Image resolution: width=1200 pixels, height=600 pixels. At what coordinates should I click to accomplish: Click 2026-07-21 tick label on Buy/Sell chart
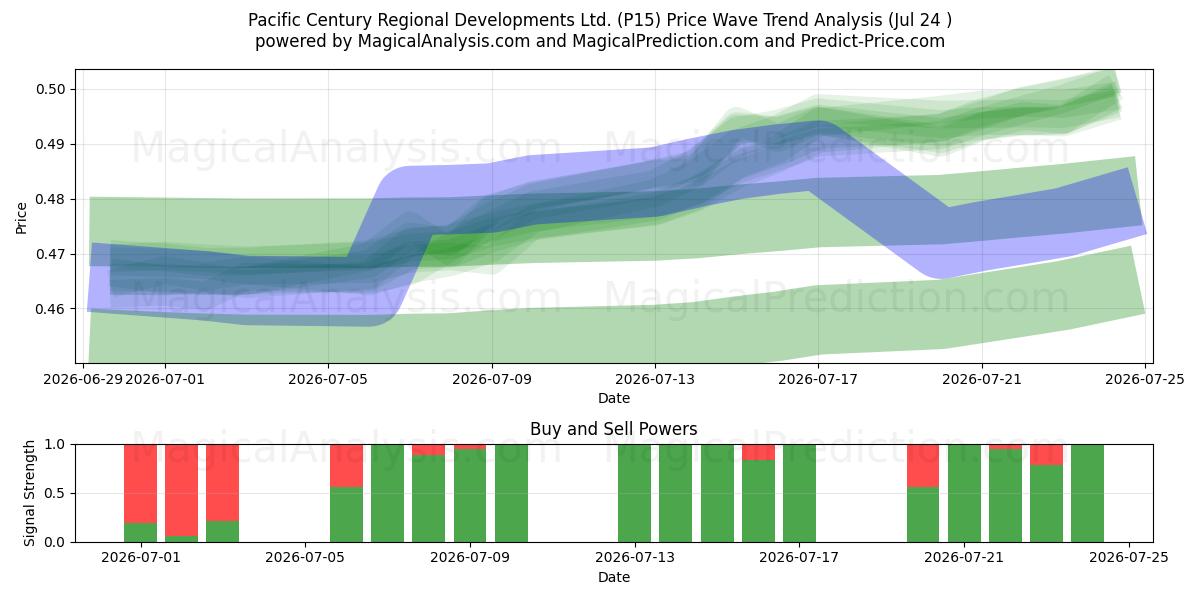pos(964,557)
